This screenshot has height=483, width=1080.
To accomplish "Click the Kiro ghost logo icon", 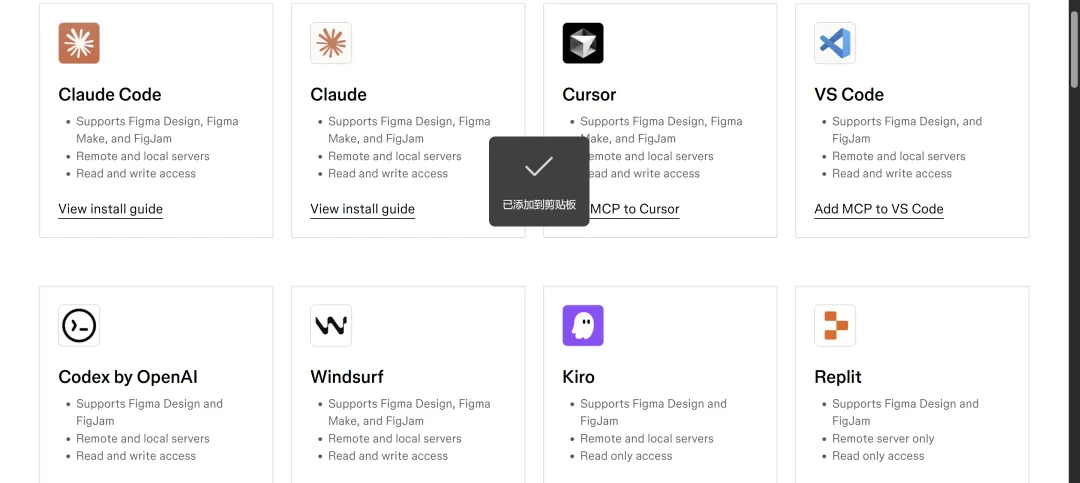I will click(x=583, y=325).
